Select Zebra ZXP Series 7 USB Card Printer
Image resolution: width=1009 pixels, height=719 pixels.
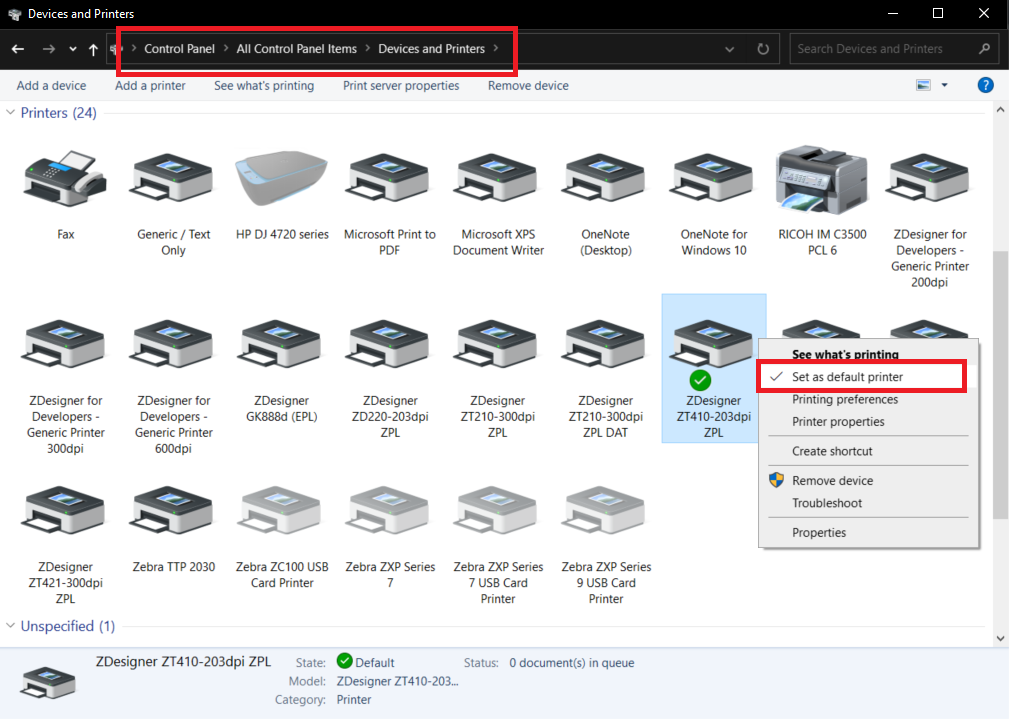pos(497,512)
